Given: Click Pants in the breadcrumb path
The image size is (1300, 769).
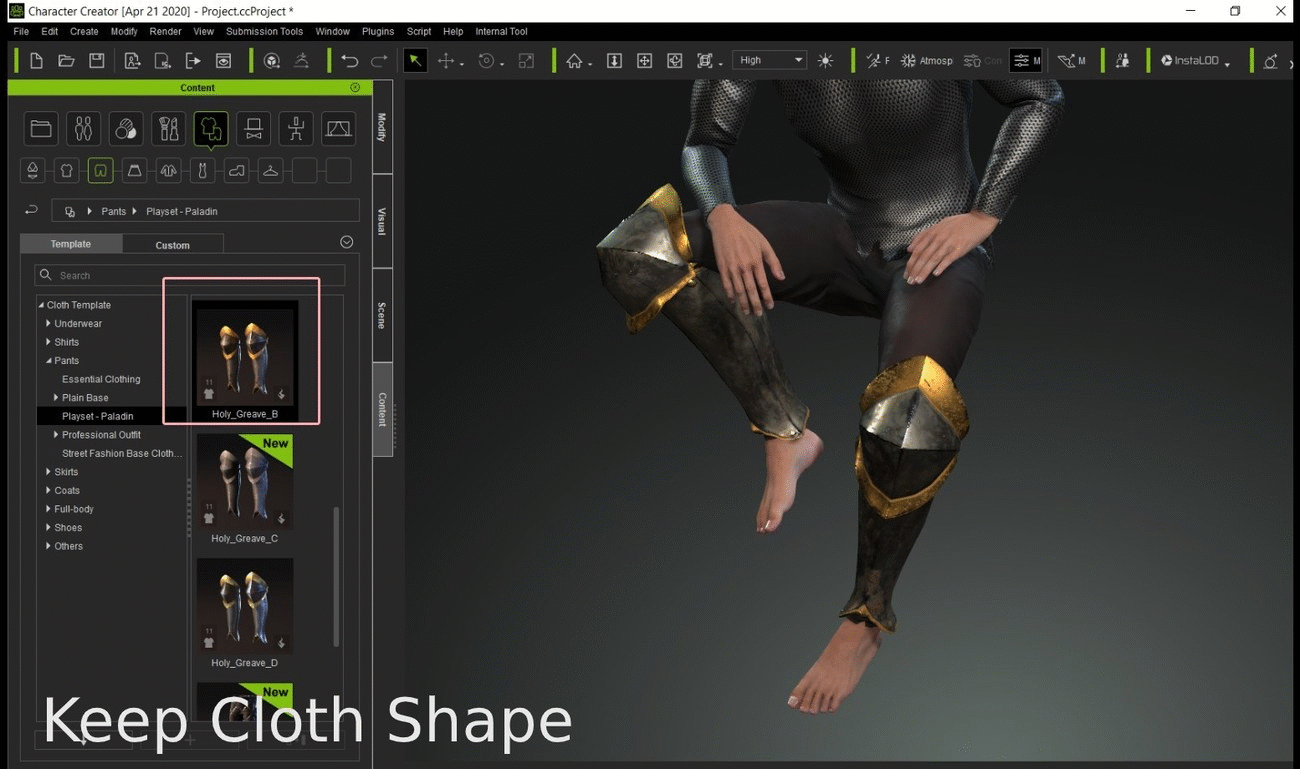Looking at the screenshot, I should click(x=113, y=211).
